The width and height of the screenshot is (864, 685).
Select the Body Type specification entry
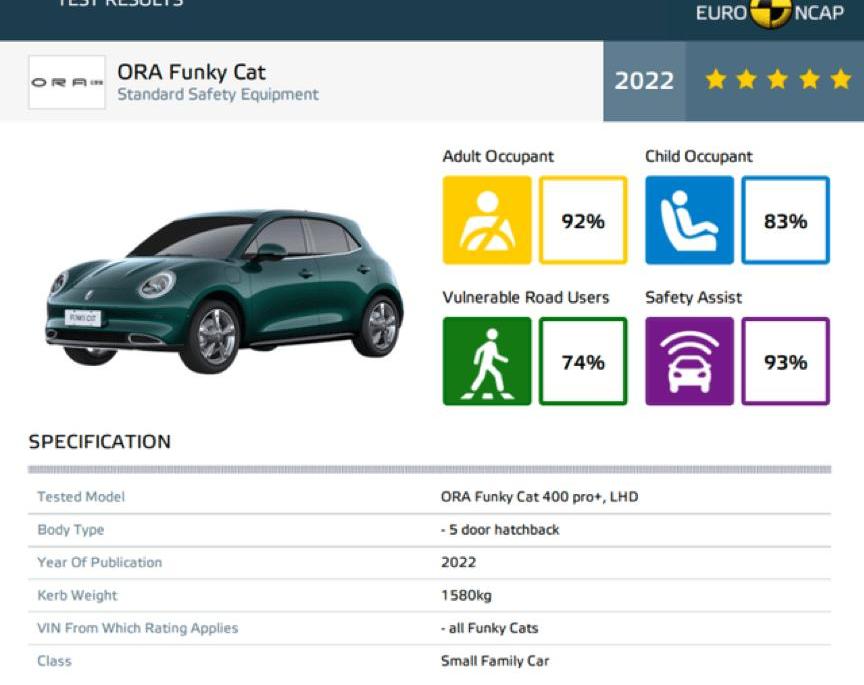click(70, 529)
